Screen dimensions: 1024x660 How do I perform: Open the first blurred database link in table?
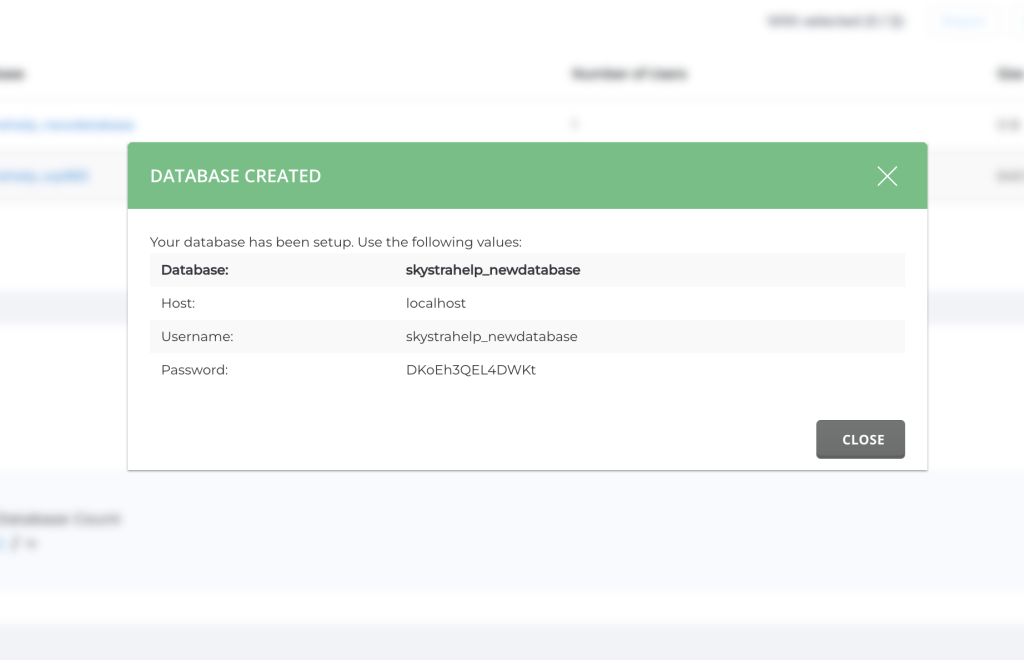click(x=68, y=125)
